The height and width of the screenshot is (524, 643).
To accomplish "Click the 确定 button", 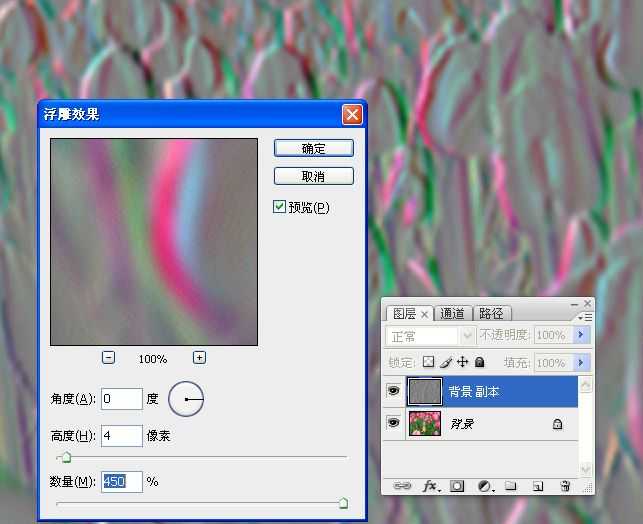I will click(313, 148).
